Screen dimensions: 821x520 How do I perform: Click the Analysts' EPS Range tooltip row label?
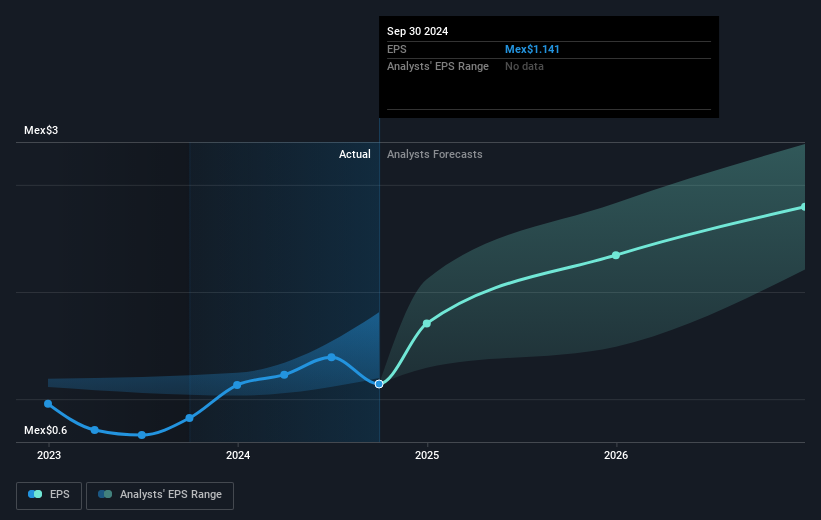tap(438, 67)
